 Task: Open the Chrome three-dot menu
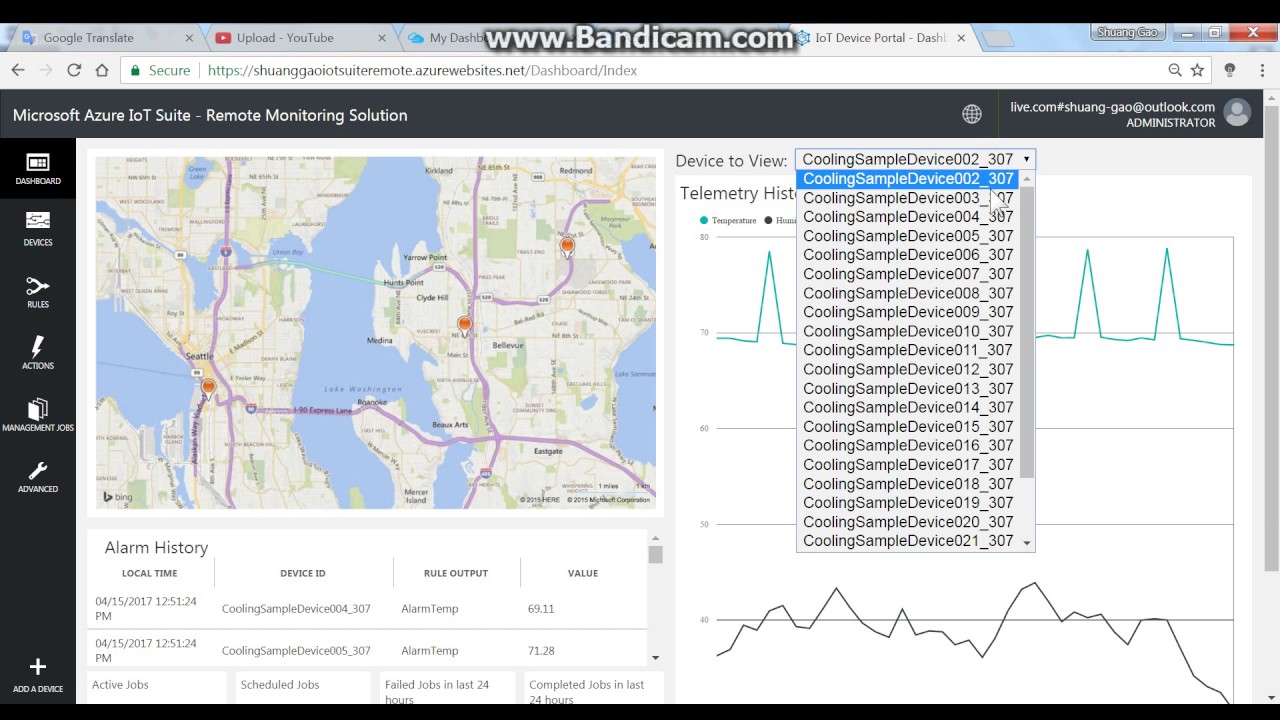coord(1262,70)
